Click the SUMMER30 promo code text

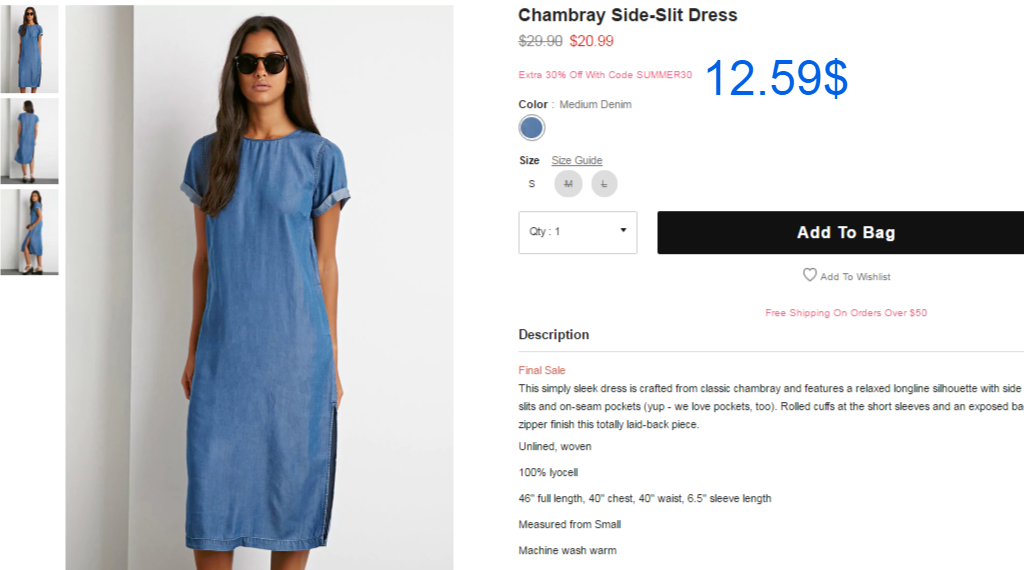tap(664, 75)
